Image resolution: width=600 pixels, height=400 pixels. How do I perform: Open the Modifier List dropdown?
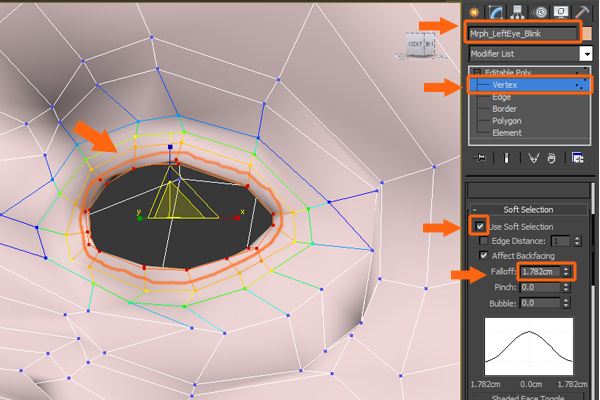click(586, 54)
